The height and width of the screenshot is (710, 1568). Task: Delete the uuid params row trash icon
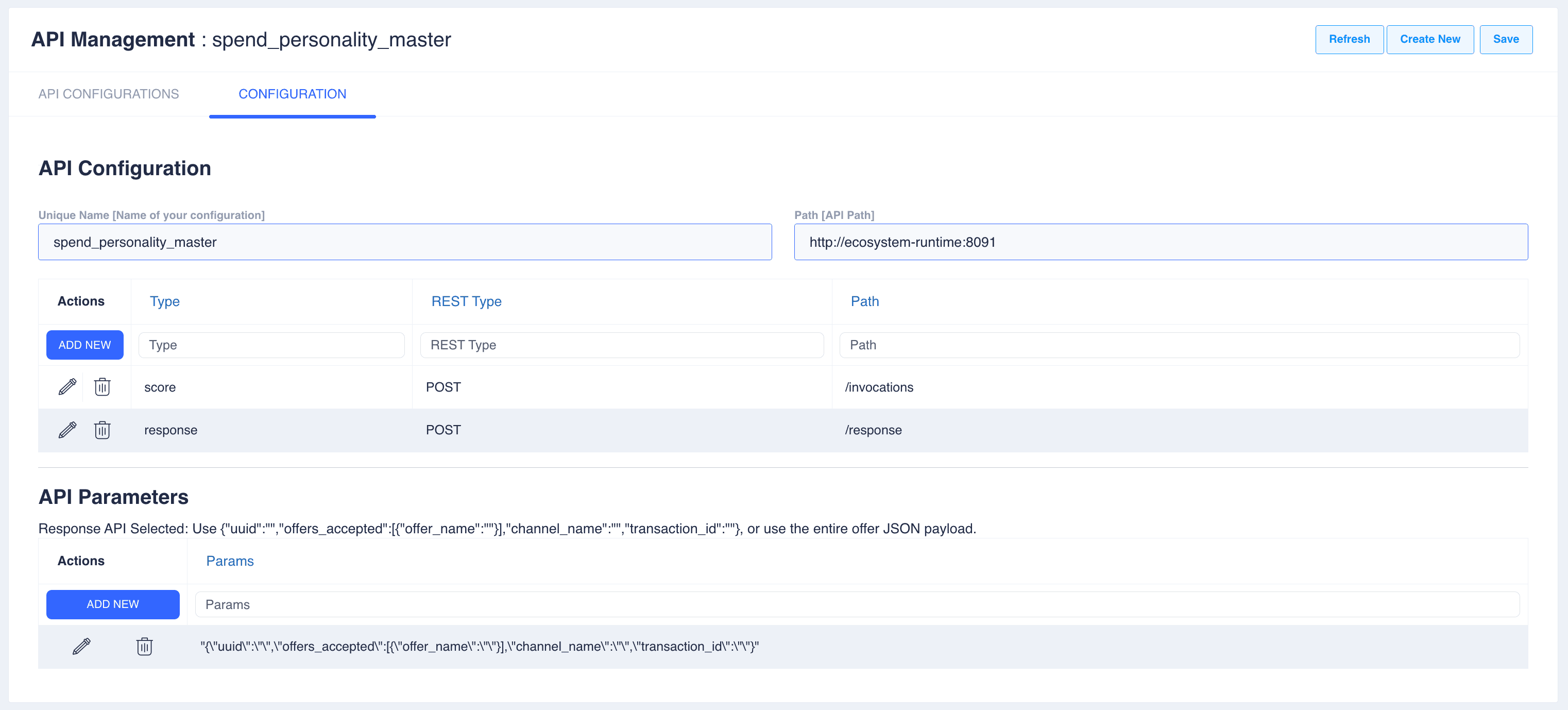pyautogui.click(x=144, y=646)
